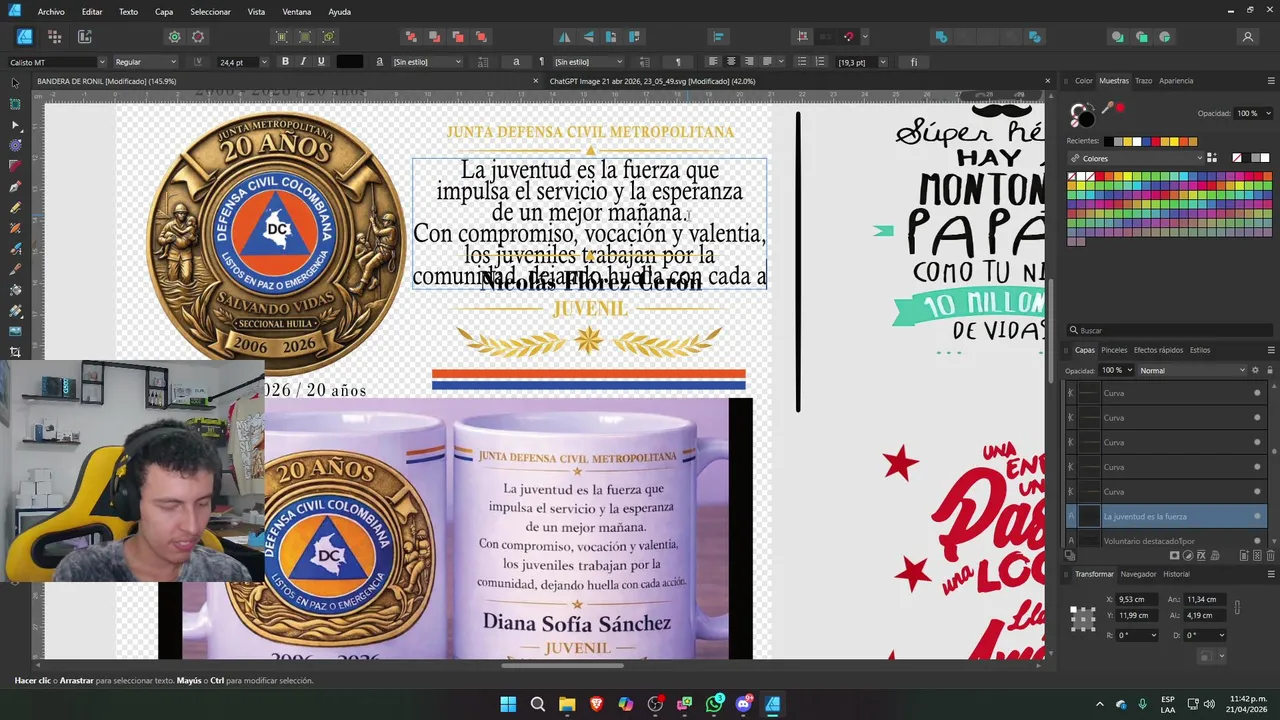Open layer effects FX icon
The width and height of the screenshot is (1280, 720).
(x=1201, y=556)
